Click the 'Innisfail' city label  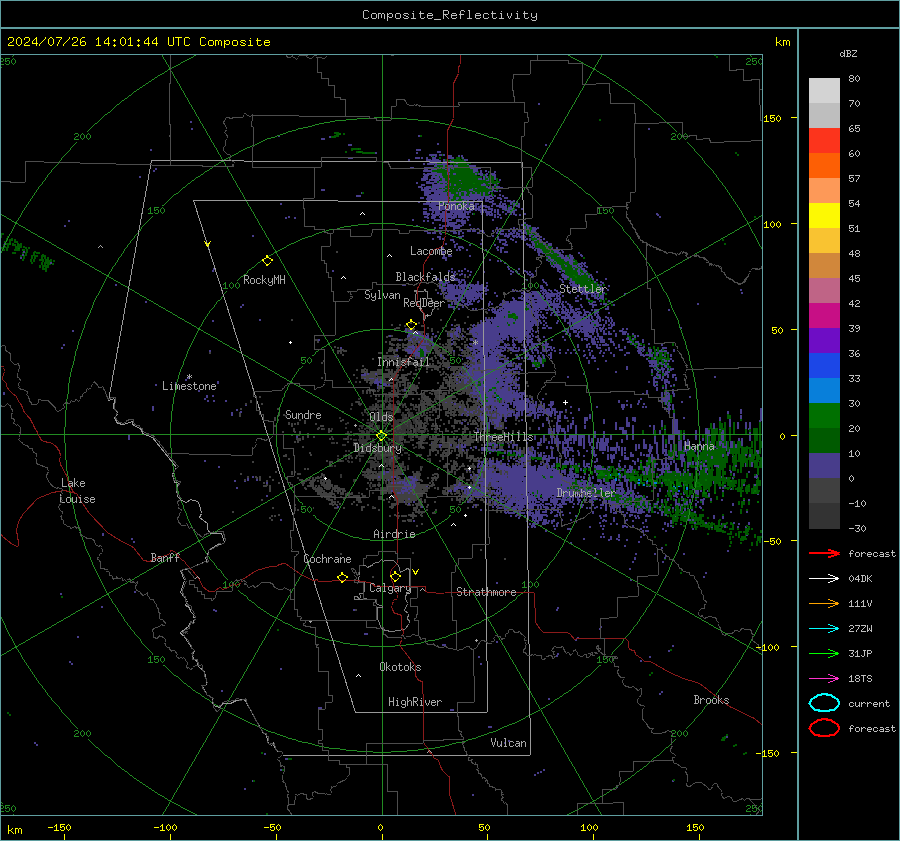404,362
